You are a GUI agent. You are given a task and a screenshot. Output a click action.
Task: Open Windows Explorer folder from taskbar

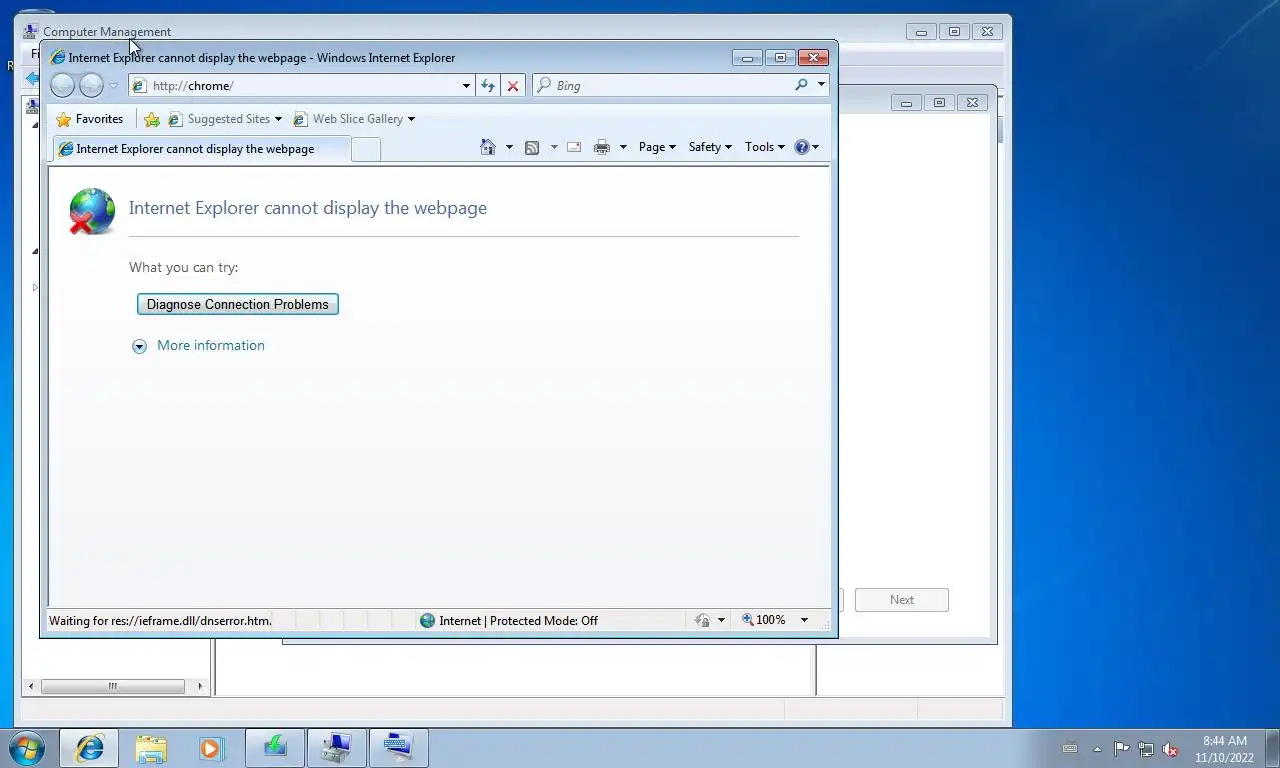tap(151, 748)
